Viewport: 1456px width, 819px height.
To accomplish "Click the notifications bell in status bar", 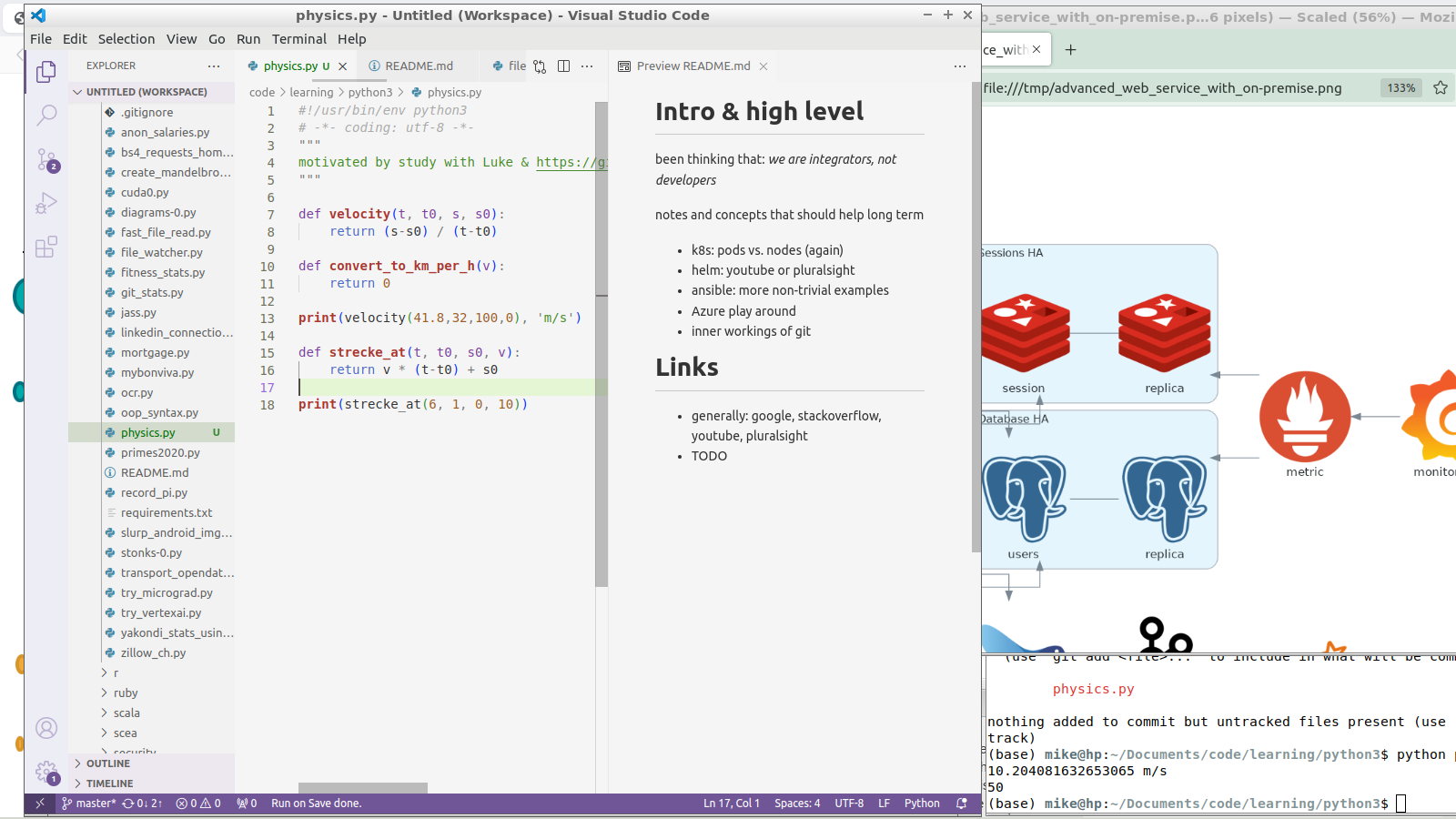I will tap(962, 804).
